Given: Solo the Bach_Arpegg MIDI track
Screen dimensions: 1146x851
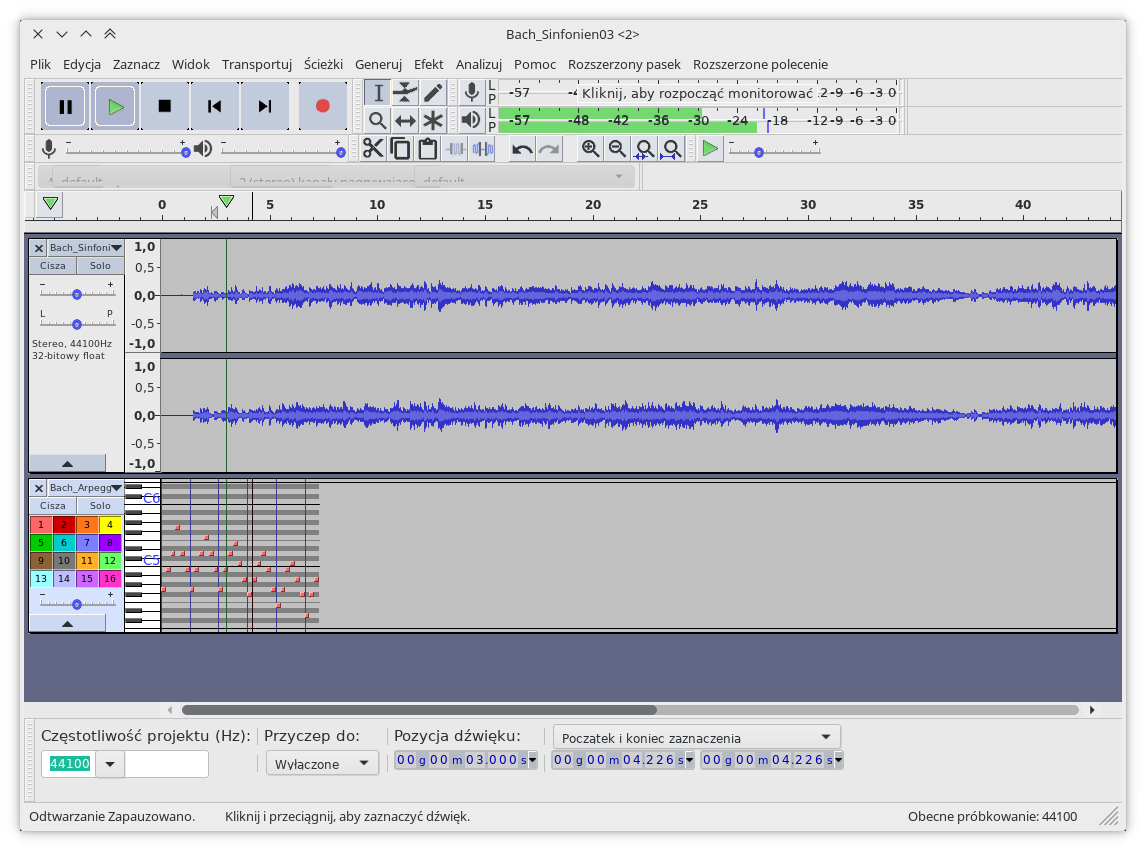Looking at the screenshot, I should 100,506.
